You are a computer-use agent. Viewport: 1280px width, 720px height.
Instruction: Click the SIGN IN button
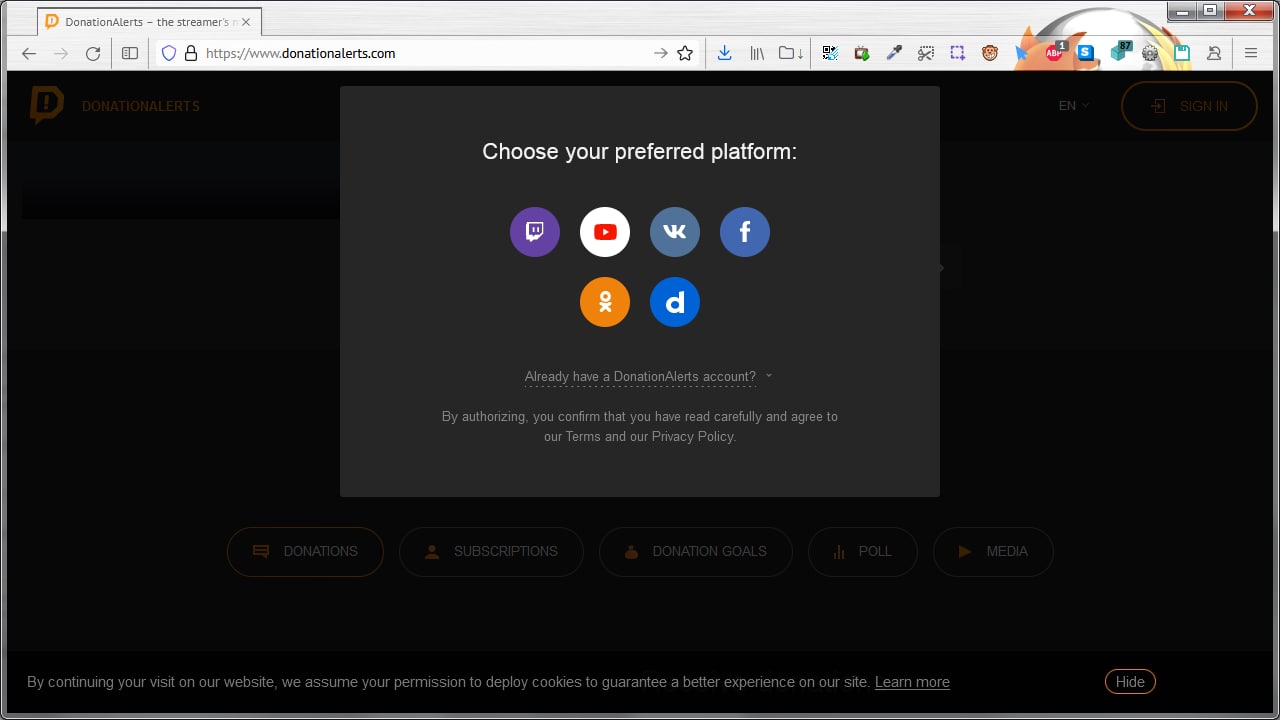tap(1189, 106)
